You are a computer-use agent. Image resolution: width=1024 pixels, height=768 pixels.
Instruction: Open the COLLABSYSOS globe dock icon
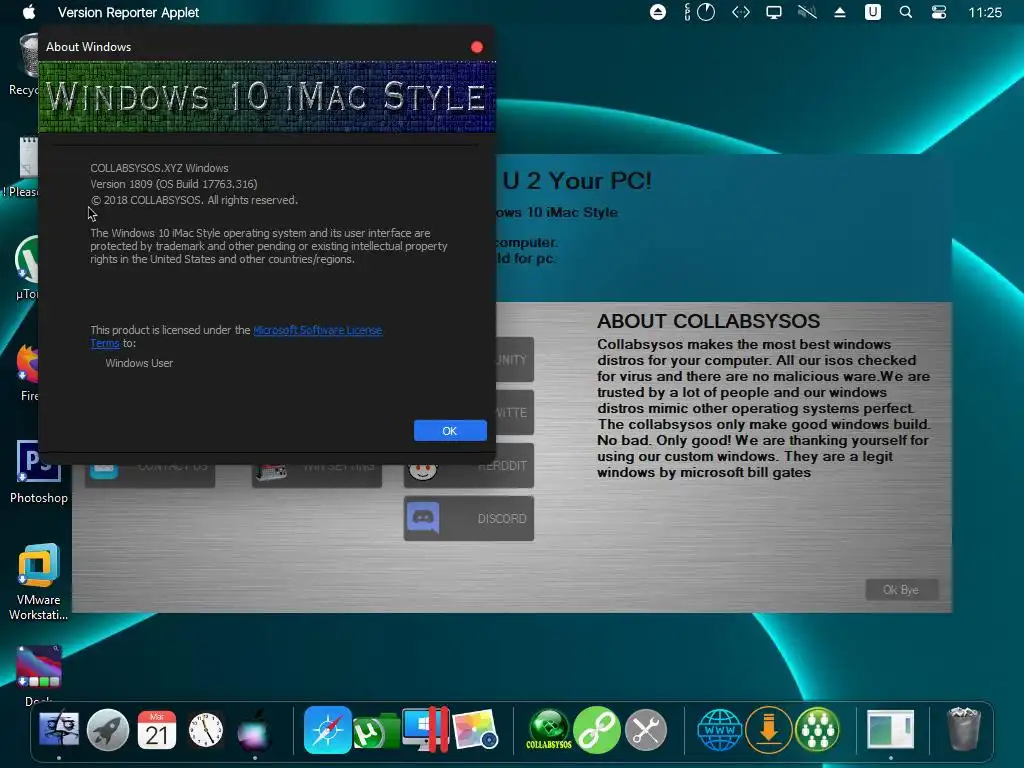pyautogui.click(x=549, y=729)
